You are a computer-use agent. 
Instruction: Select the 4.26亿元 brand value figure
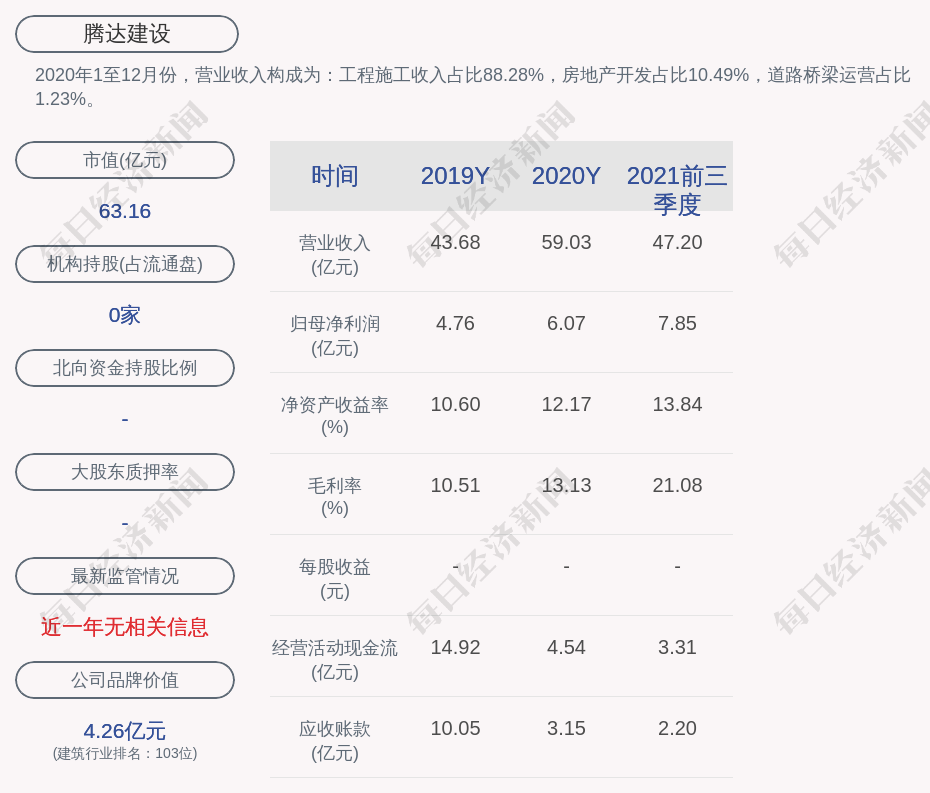click(x=125, y=731)
